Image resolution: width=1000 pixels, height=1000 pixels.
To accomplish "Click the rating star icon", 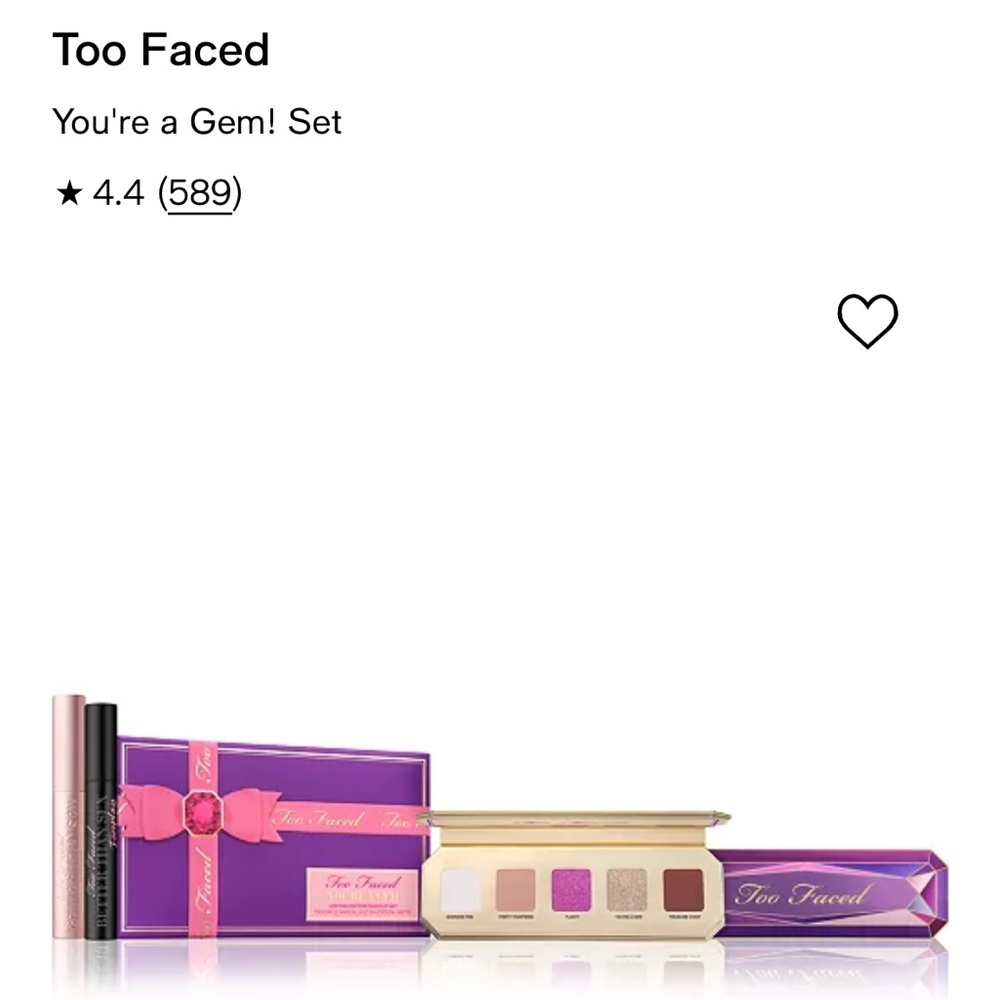I will (68, 192).
